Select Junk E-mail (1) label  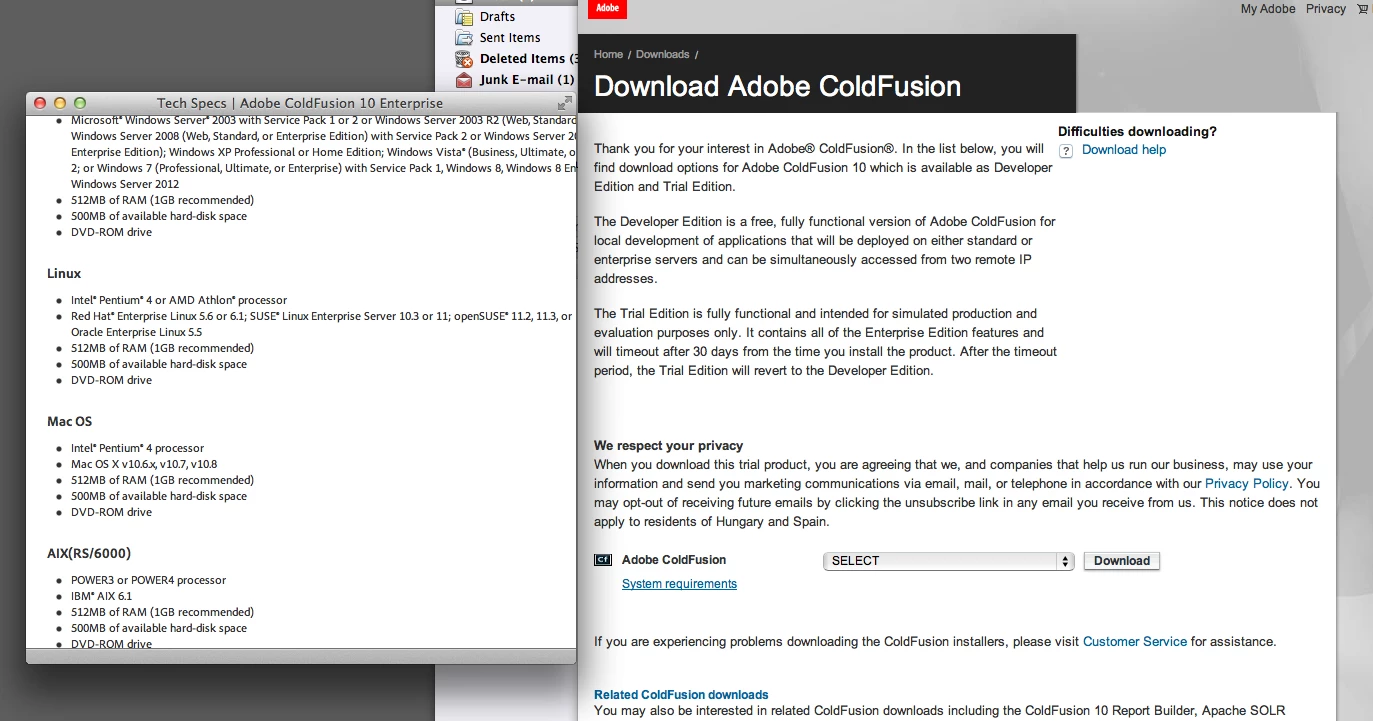527,80
